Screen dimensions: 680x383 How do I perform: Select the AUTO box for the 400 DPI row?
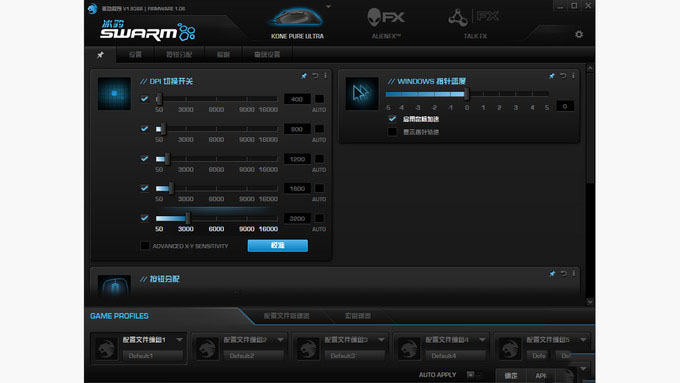coord(319,99)
